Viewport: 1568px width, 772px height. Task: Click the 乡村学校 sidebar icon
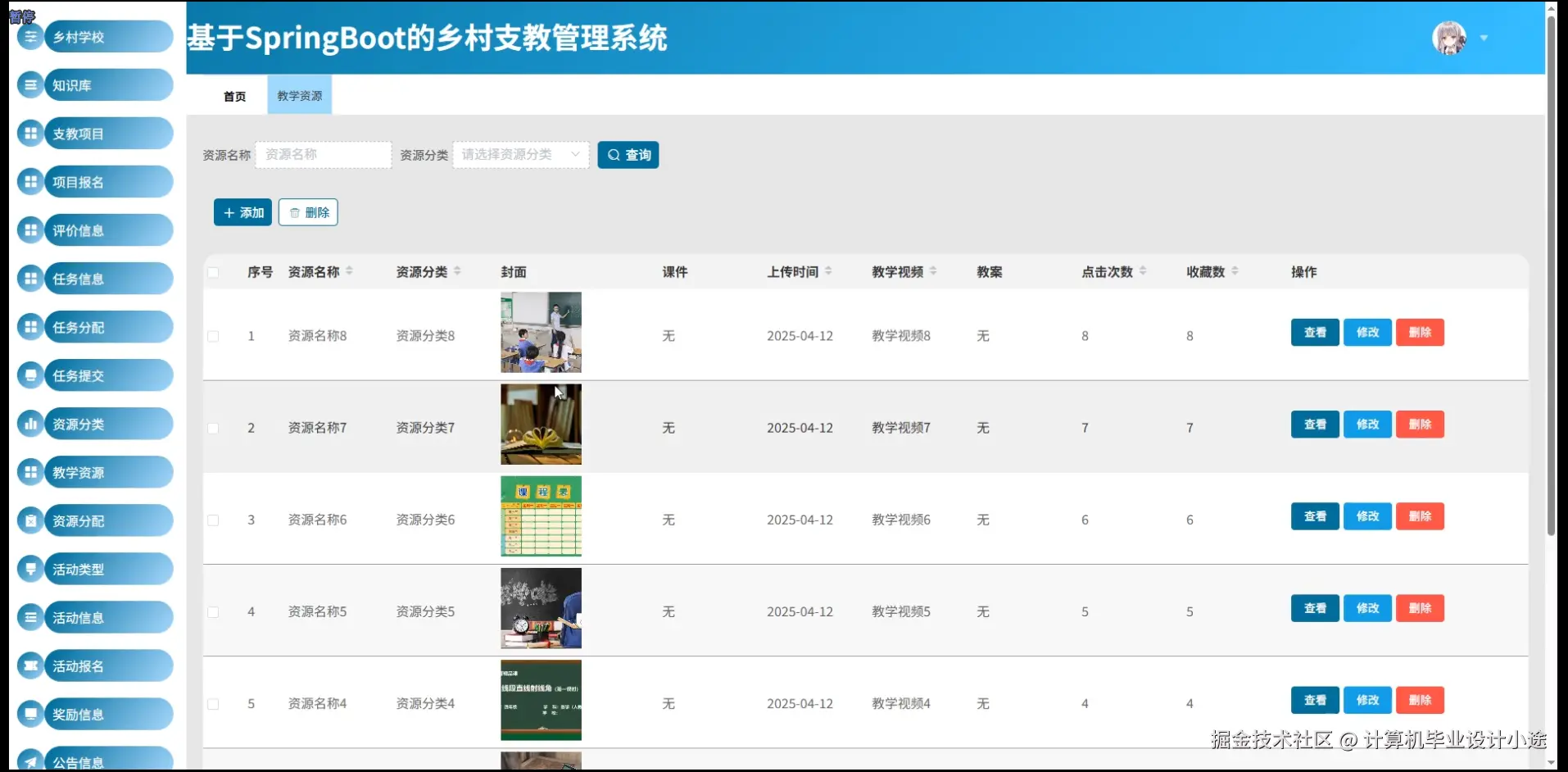30,37
